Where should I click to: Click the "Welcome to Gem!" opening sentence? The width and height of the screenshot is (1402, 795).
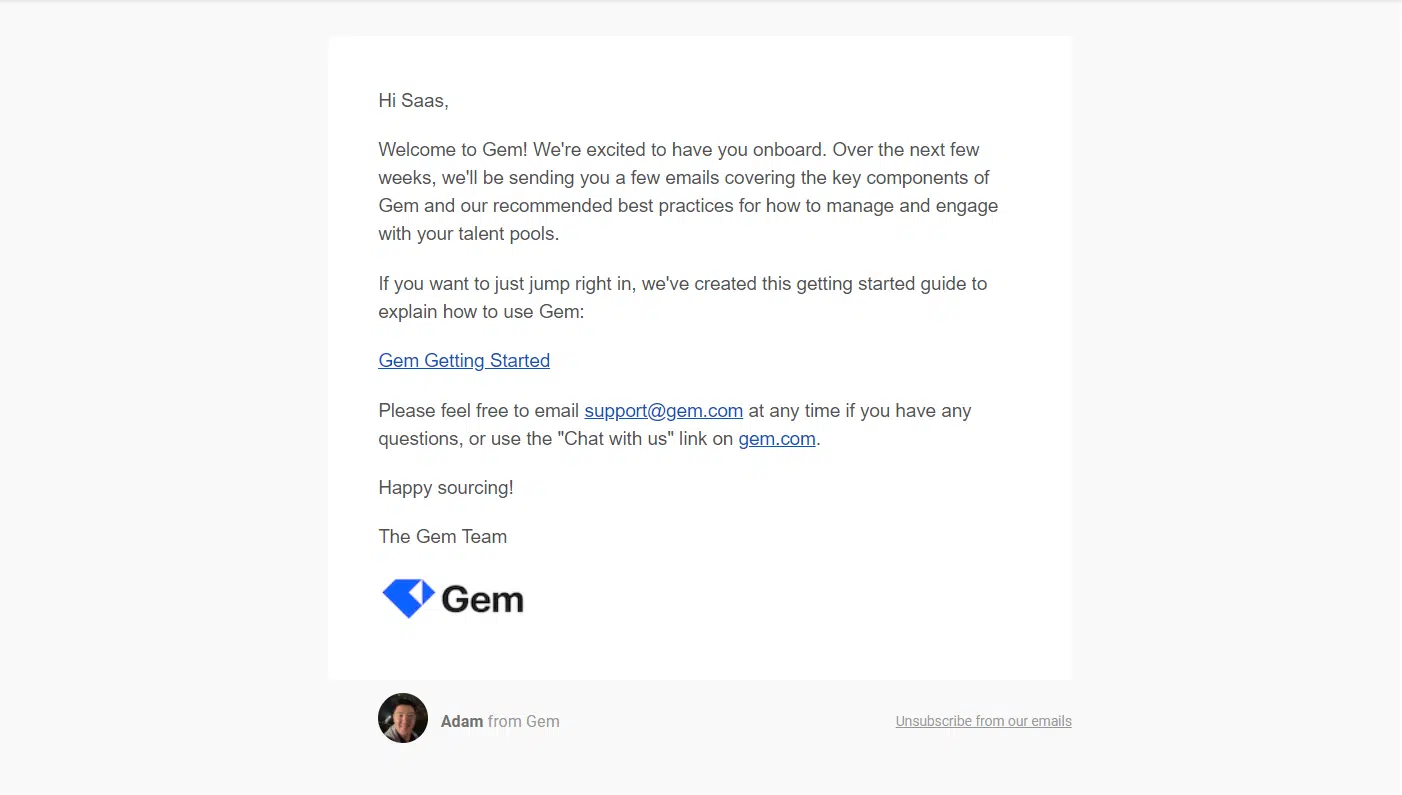(x=454, y=150)
